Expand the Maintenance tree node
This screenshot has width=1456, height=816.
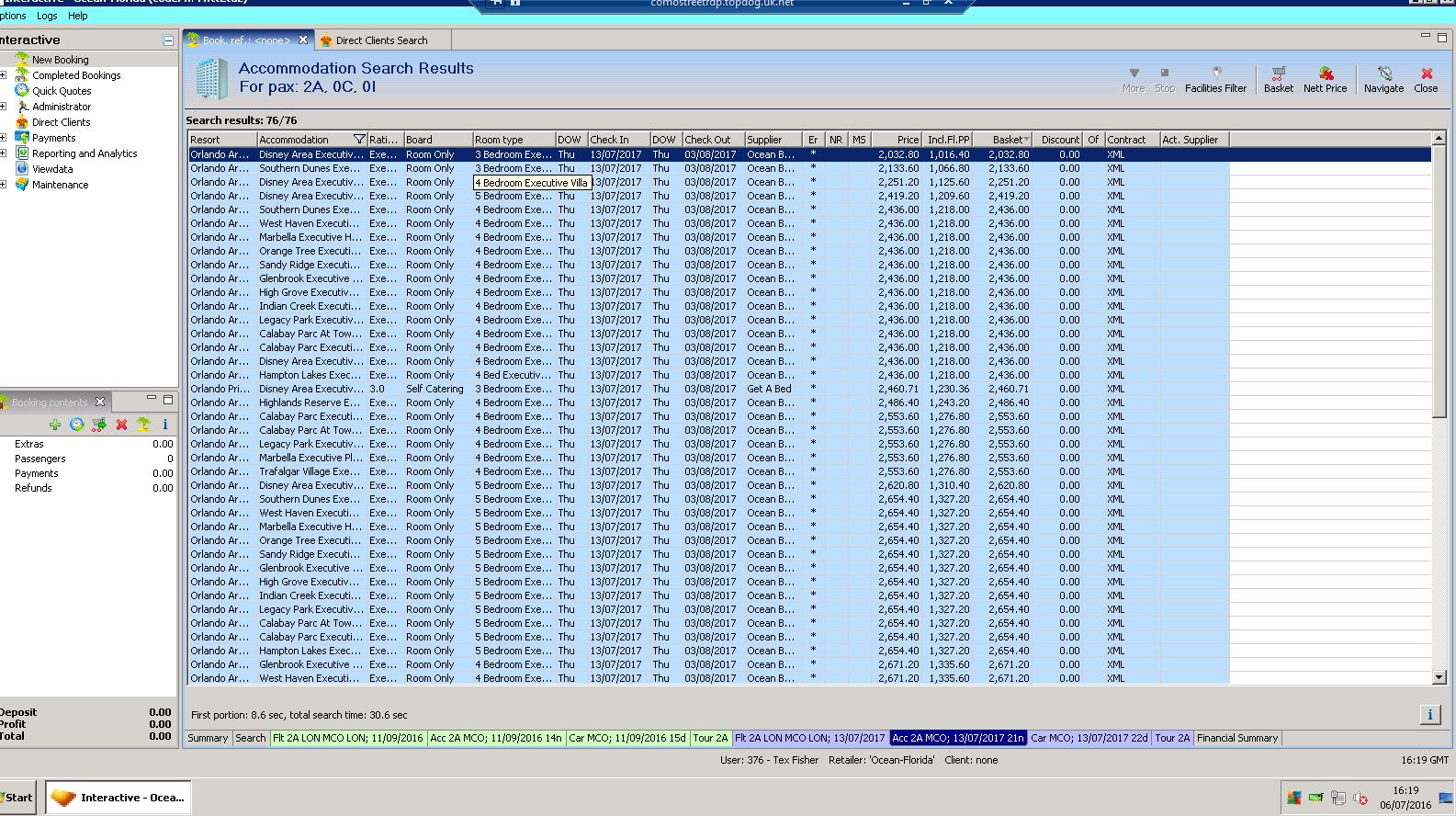tap(4, 185)
